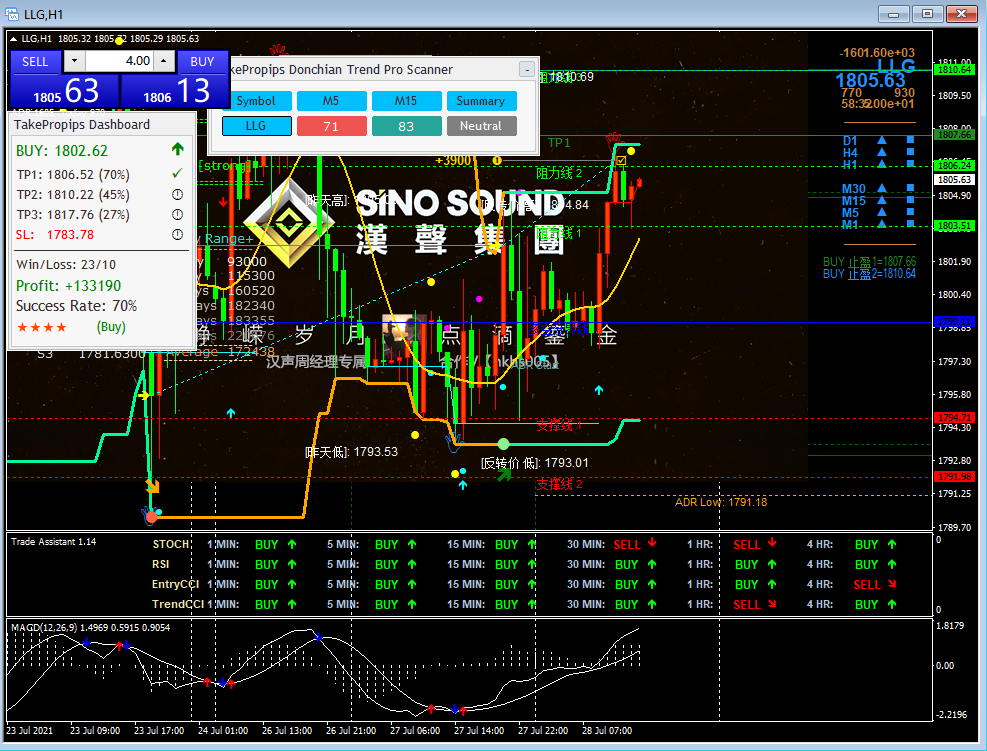
Task: Click the 1803.51 green price label
Action: (954, 225)
